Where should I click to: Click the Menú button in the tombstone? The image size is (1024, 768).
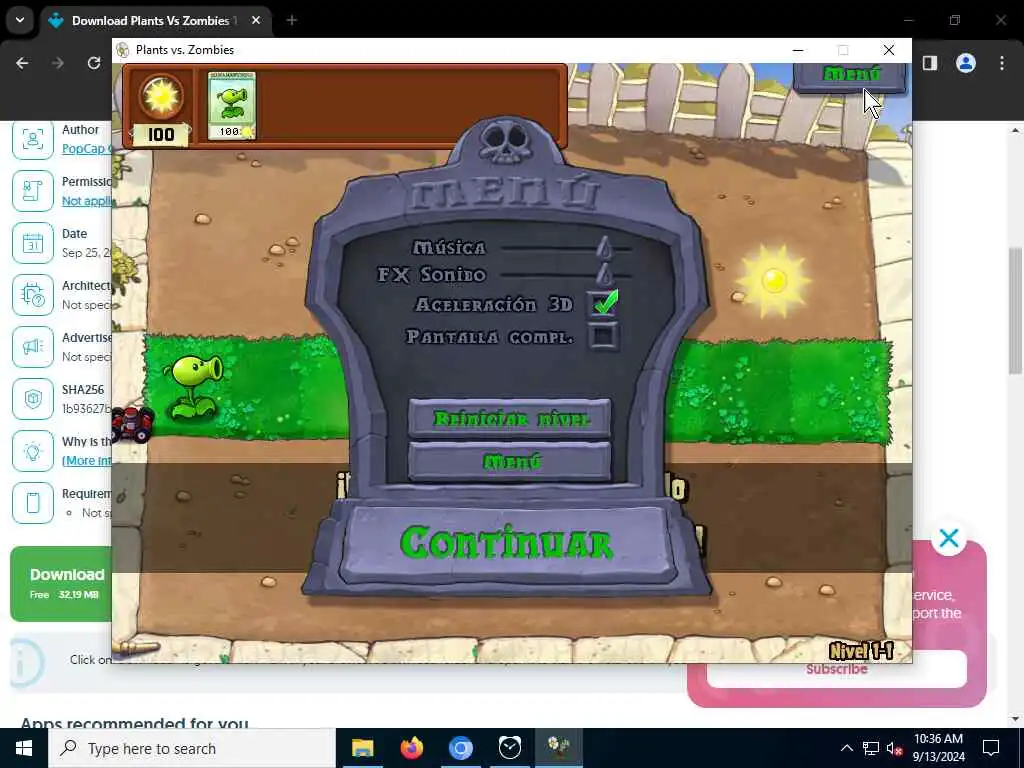coord(509,462)
